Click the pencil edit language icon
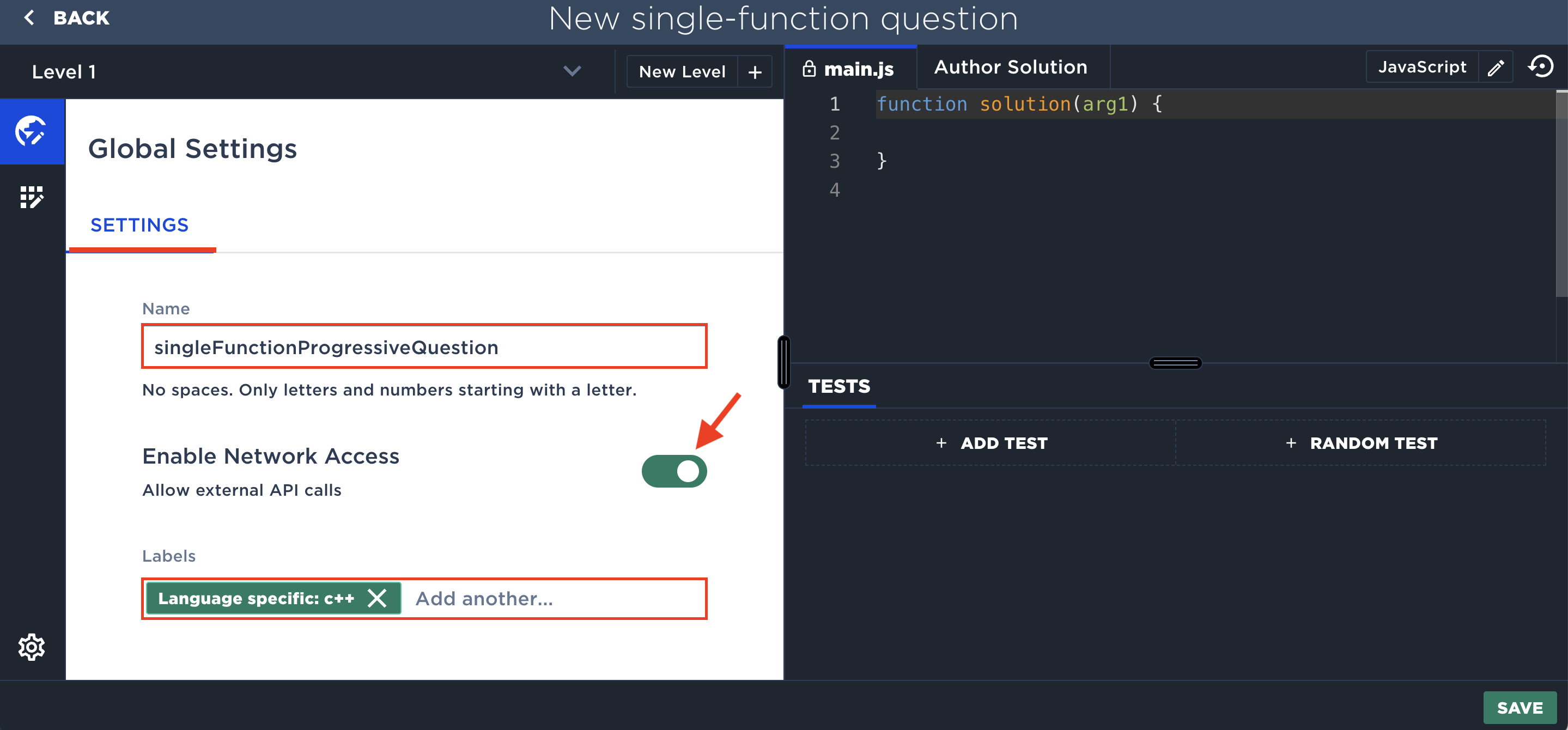Screen dimensions: 1568x730 pyautogui.click(x=1496, y=68)
